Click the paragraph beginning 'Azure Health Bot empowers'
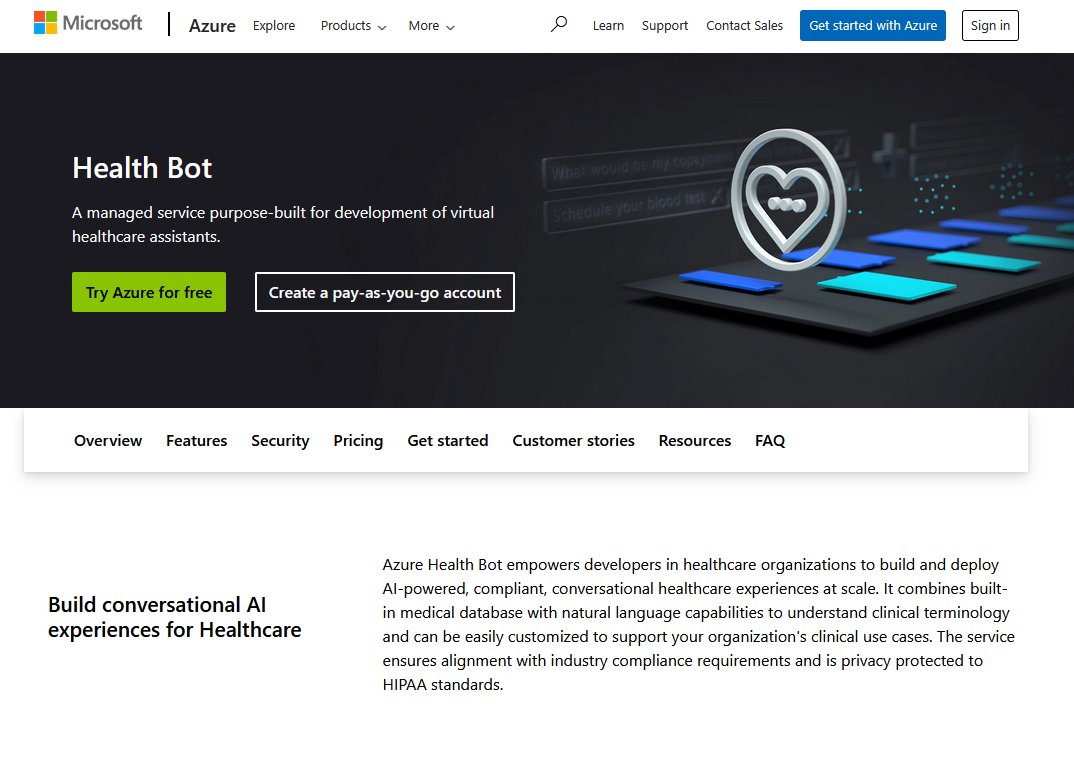The height and width of the screenshot is (769, 1074). pos(699,625)
